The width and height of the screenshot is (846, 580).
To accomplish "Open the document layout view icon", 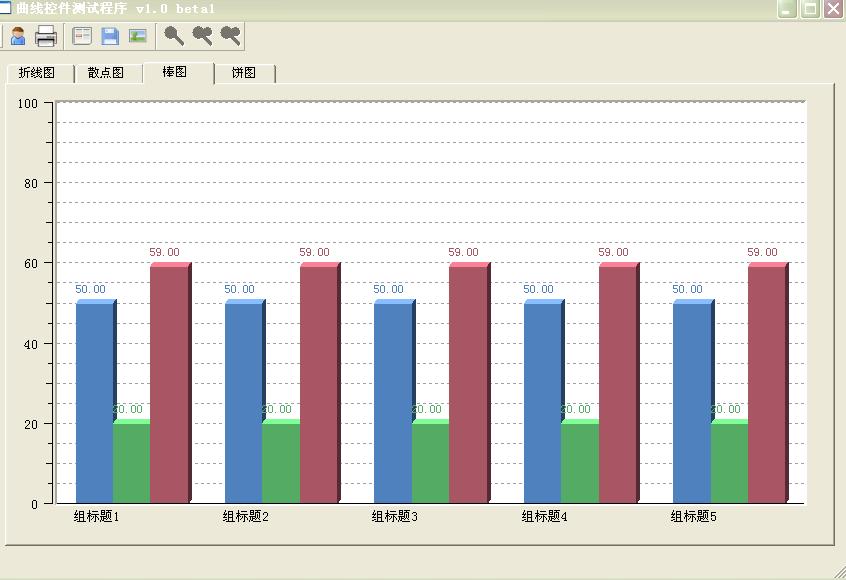I will [82, 36].
